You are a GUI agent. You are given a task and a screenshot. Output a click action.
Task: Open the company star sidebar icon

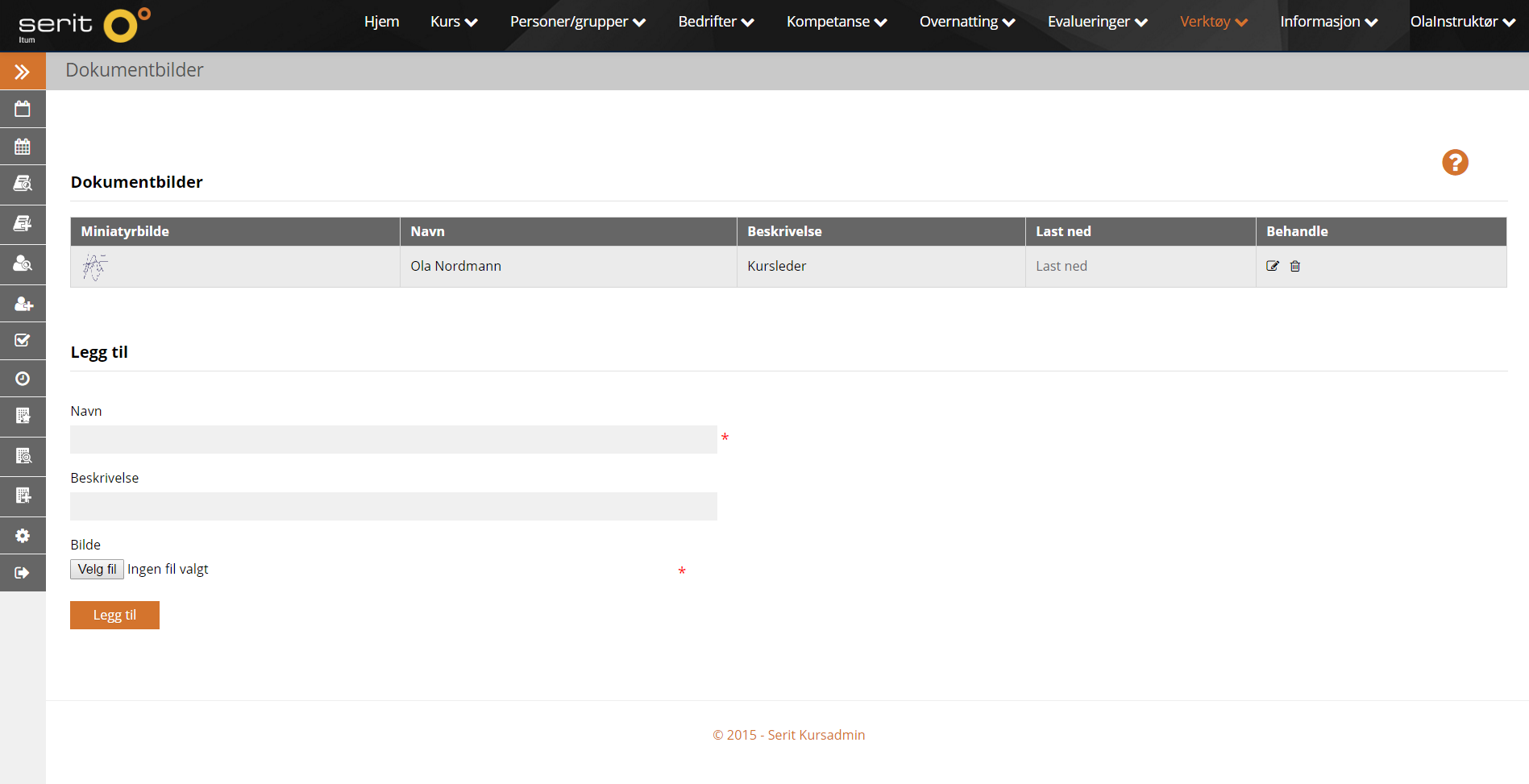pos(23,416)
